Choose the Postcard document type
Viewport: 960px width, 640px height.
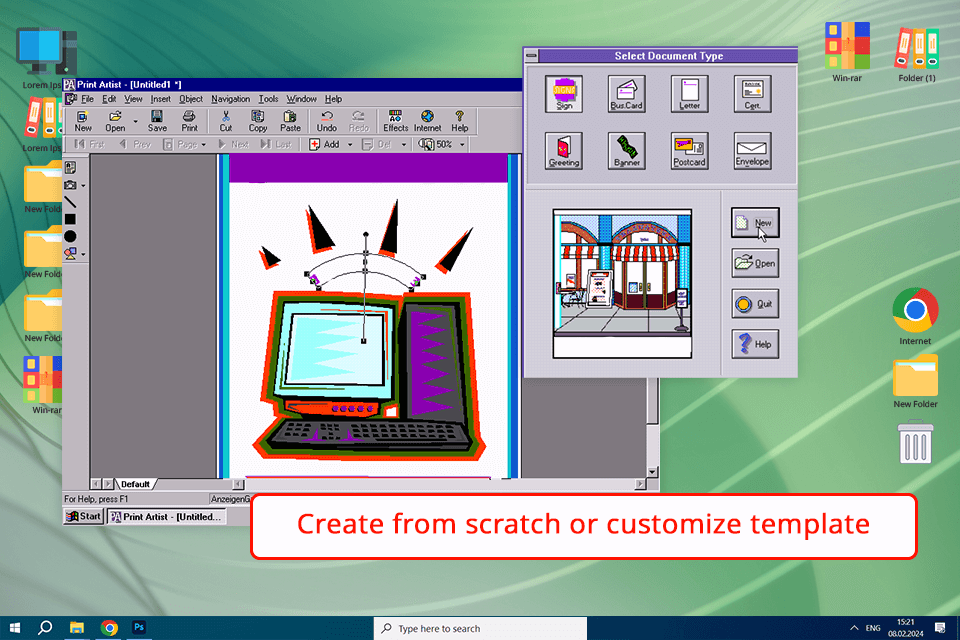(689, 151)
